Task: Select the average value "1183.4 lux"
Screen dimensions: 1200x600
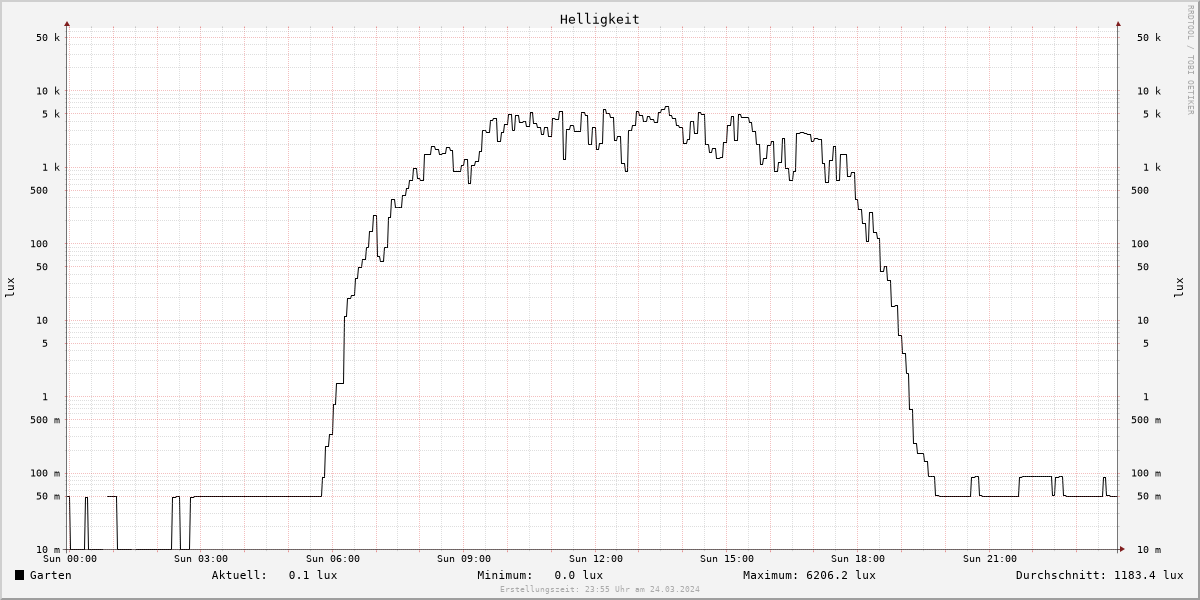Action: pos(1148,575)
